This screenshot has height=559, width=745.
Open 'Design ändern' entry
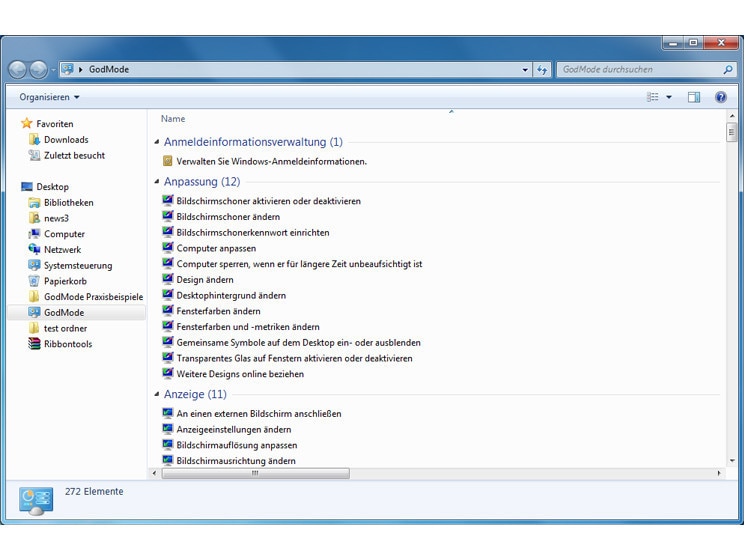pyautogui.click(x=204, y=280)
